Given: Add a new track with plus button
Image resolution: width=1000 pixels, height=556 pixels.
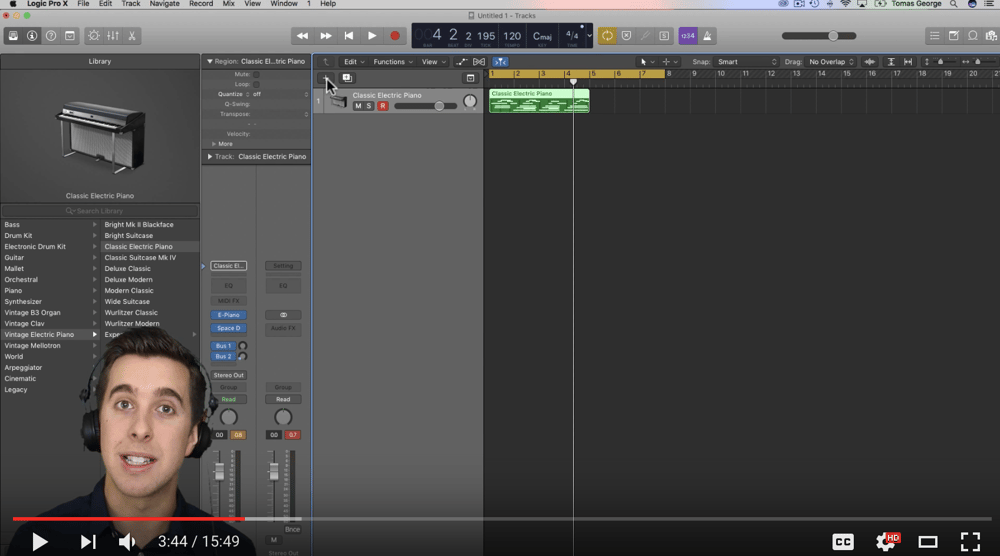Looking at the screenshot, I should coord(326,78).
